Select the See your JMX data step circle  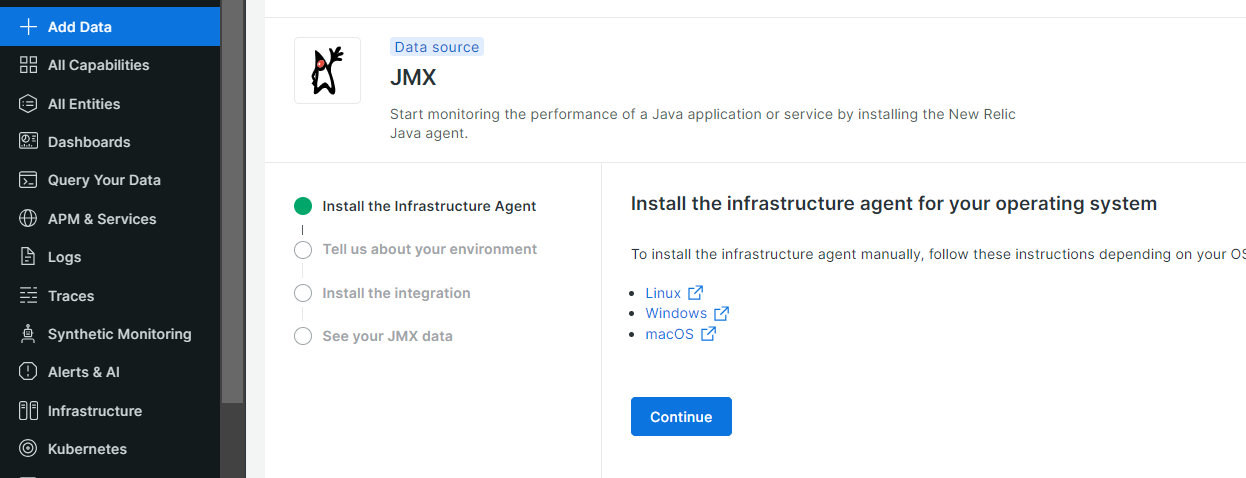(303, 336)
